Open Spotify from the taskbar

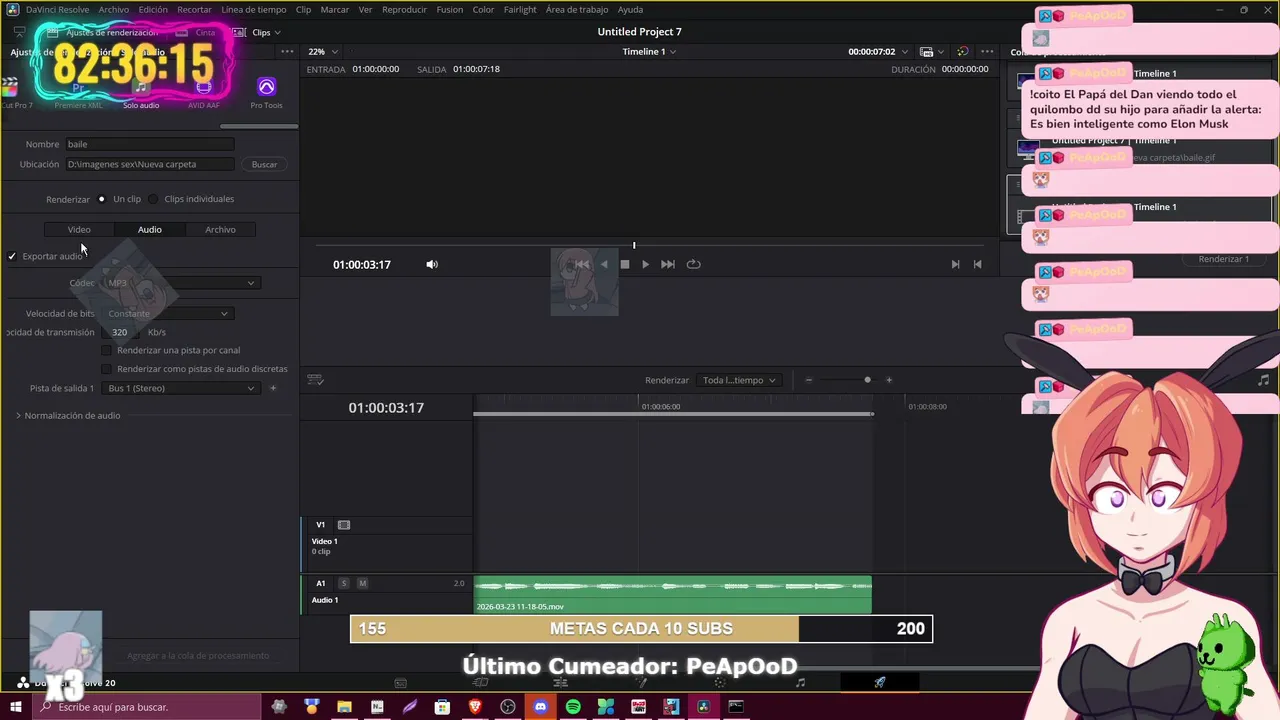coord(573,707)
